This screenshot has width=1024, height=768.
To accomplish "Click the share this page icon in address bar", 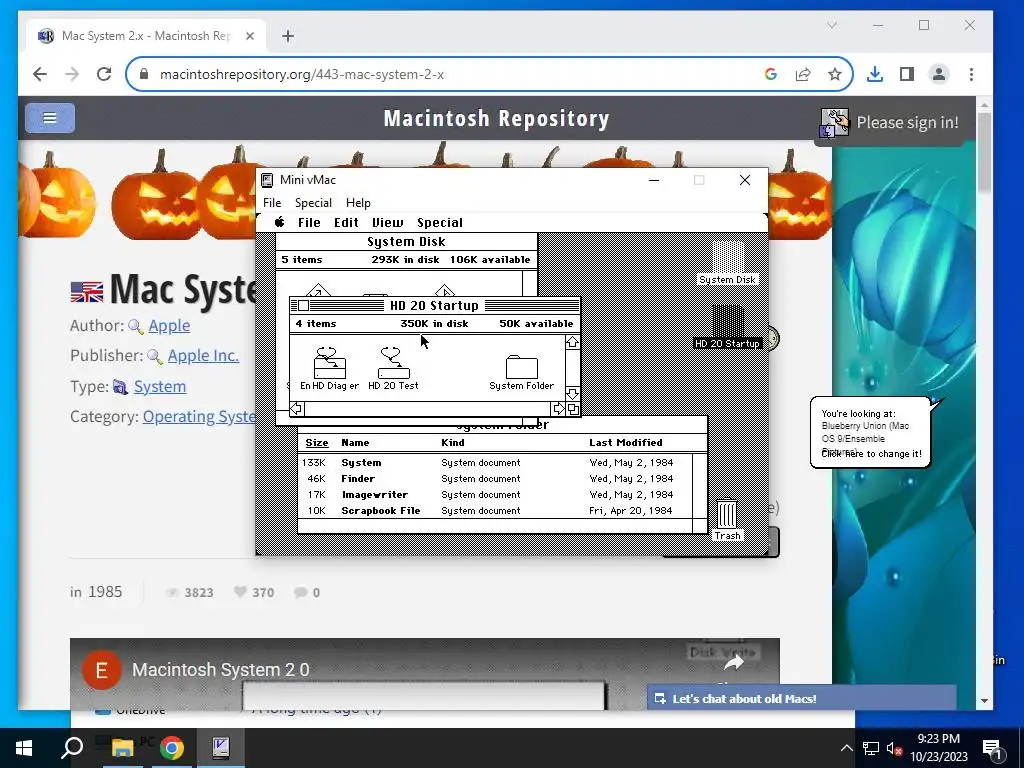I will pos(803,74).
